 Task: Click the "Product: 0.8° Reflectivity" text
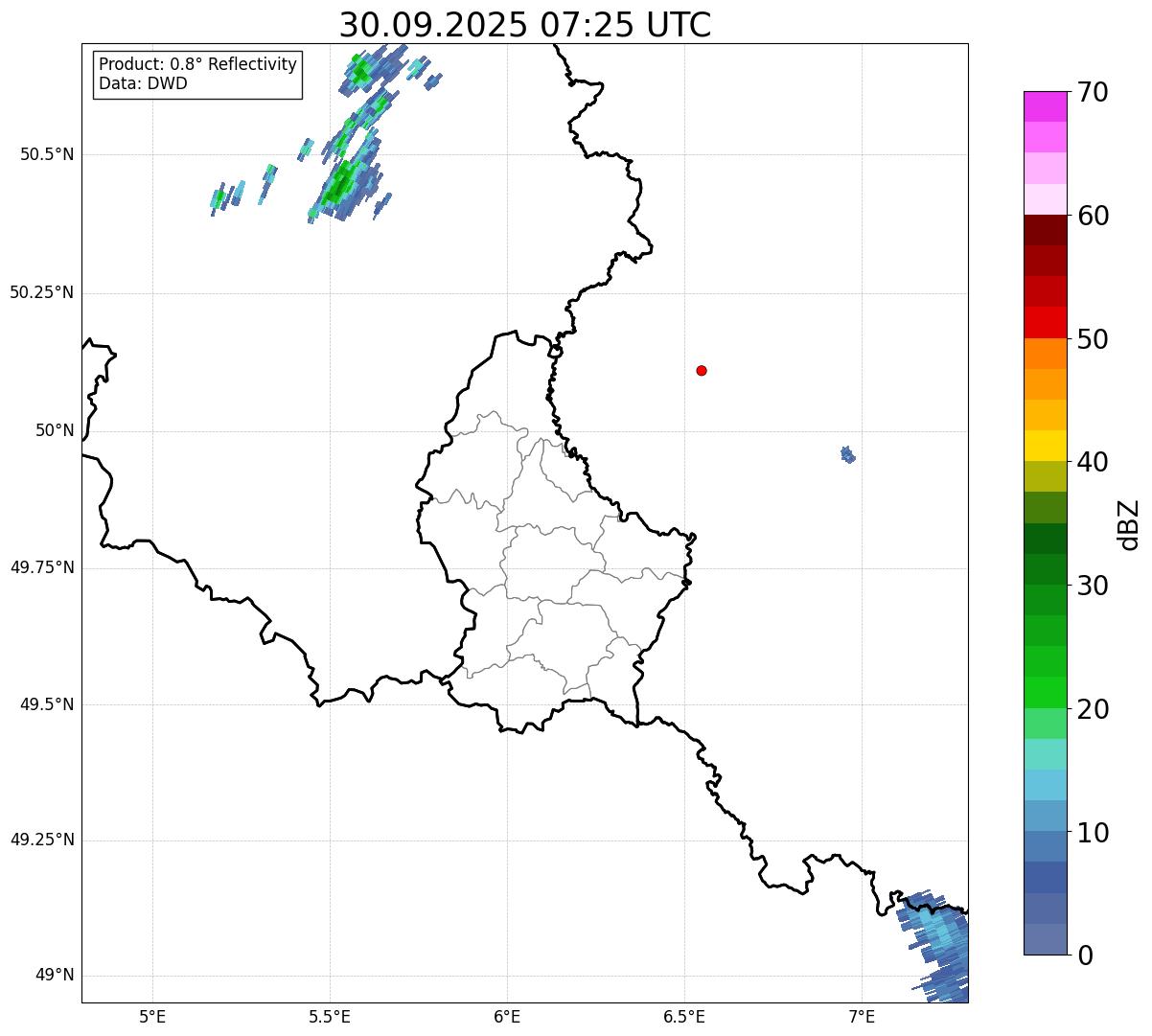tap(198, 64)
